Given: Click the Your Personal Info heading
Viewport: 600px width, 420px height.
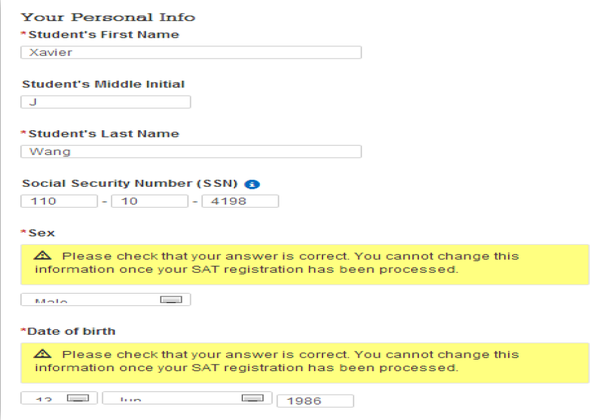Looking at the screenshot, I should (108, 17).
